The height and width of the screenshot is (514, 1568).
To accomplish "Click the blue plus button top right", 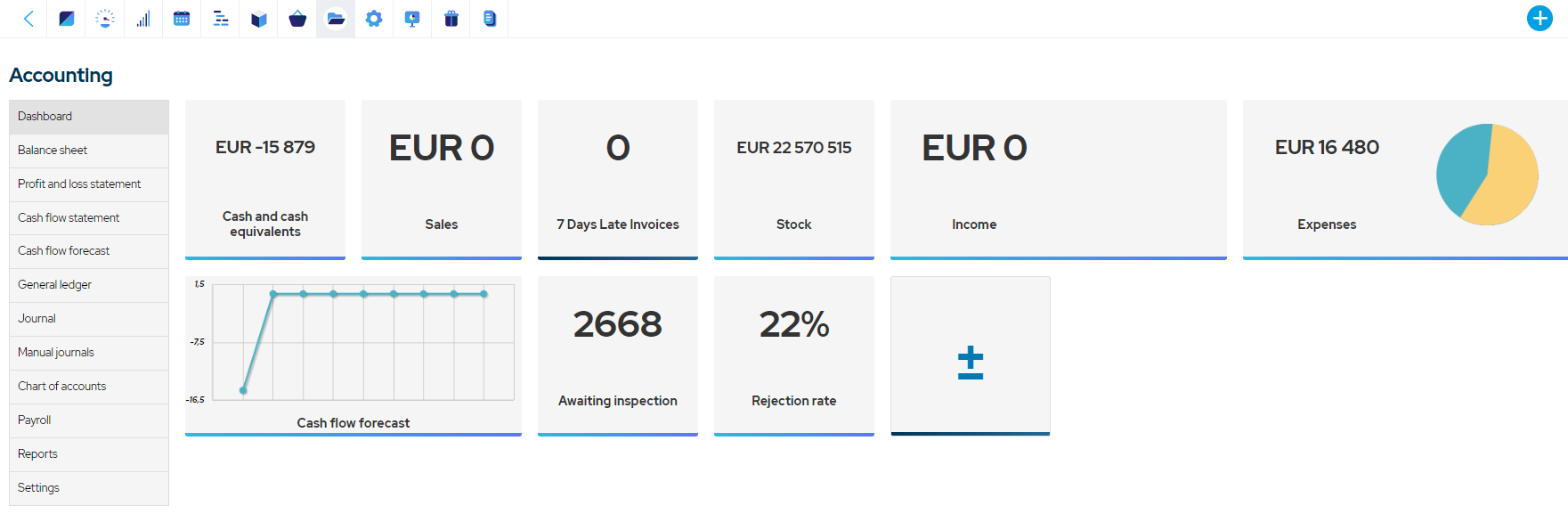I will [1540, 18].
